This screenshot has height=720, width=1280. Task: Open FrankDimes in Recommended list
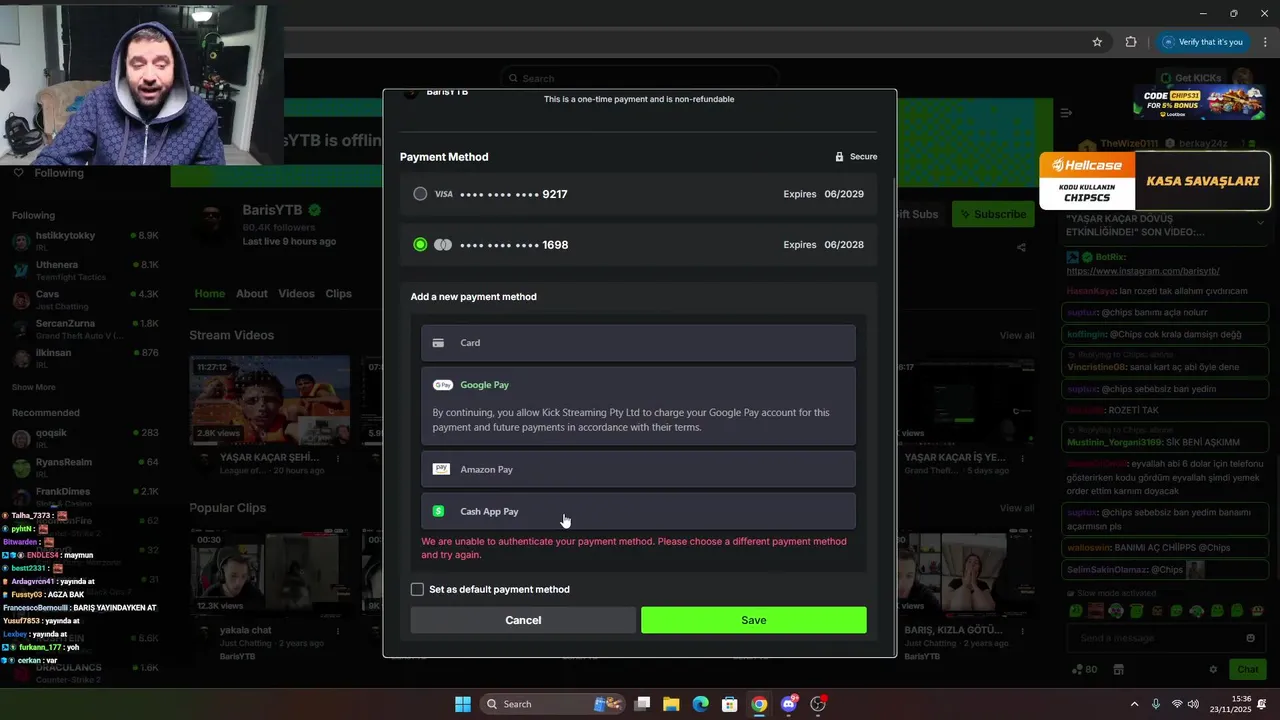85,496
